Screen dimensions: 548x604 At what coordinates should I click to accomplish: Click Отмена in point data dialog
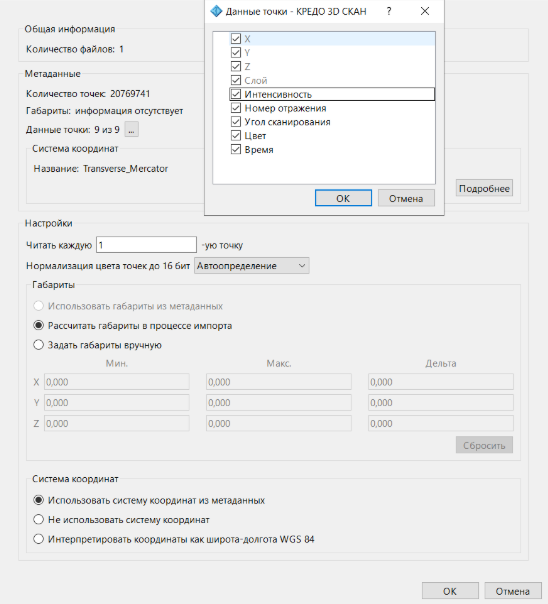(x=406, y=198)
